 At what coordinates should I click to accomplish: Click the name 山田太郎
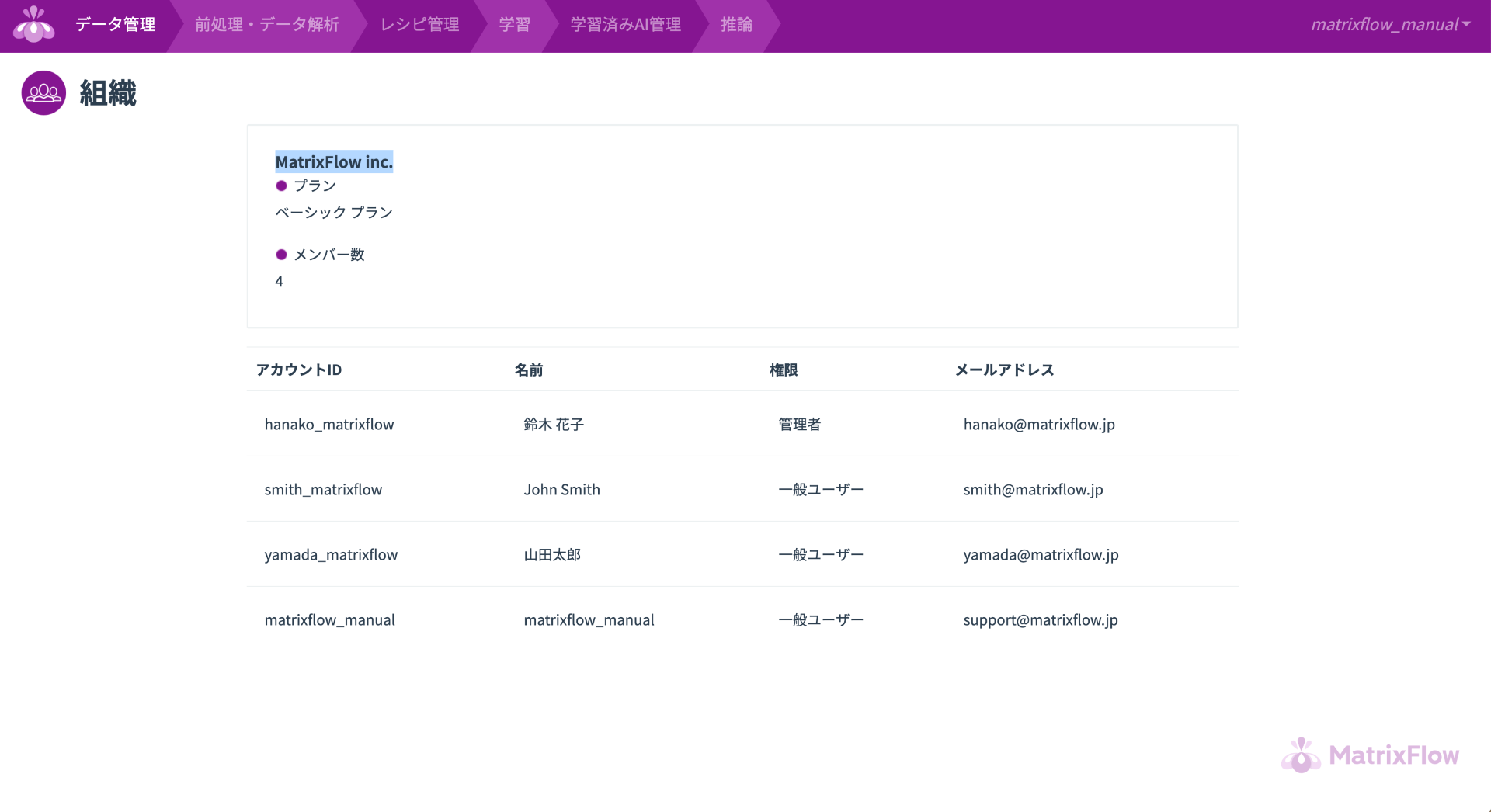click(552, 555)
